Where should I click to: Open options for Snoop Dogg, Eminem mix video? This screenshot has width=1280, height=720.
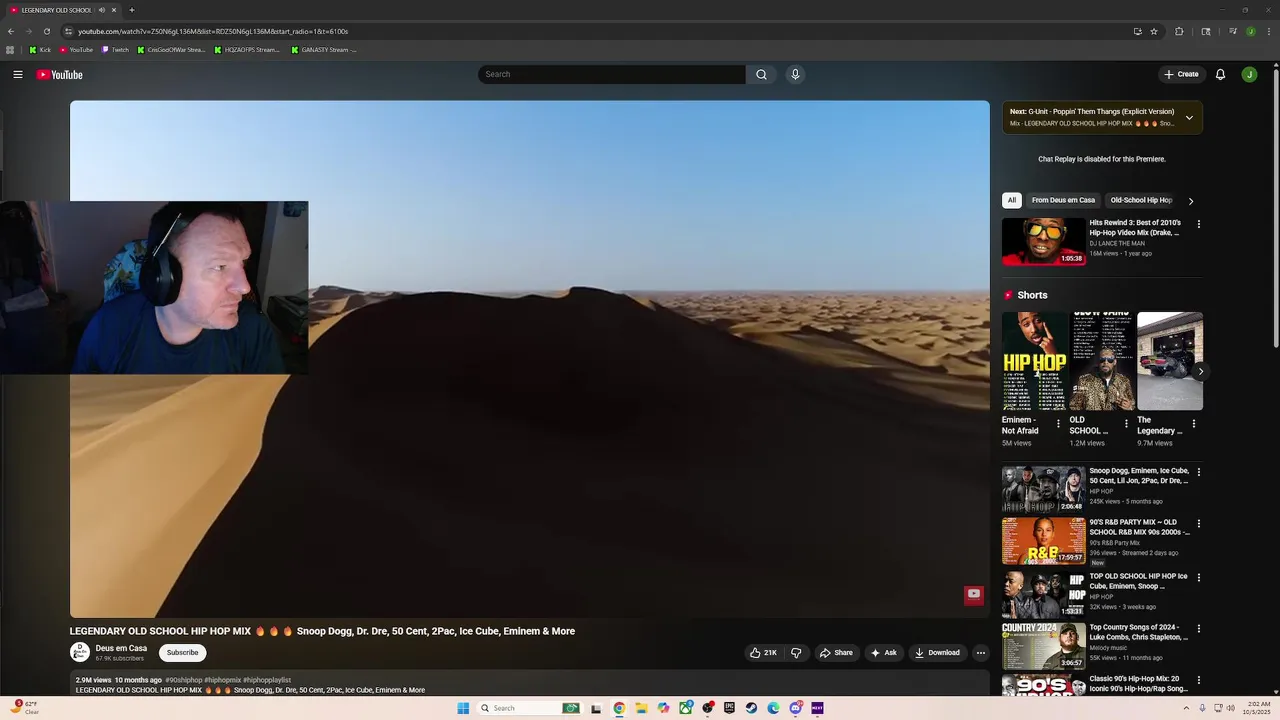[1199, 472]
